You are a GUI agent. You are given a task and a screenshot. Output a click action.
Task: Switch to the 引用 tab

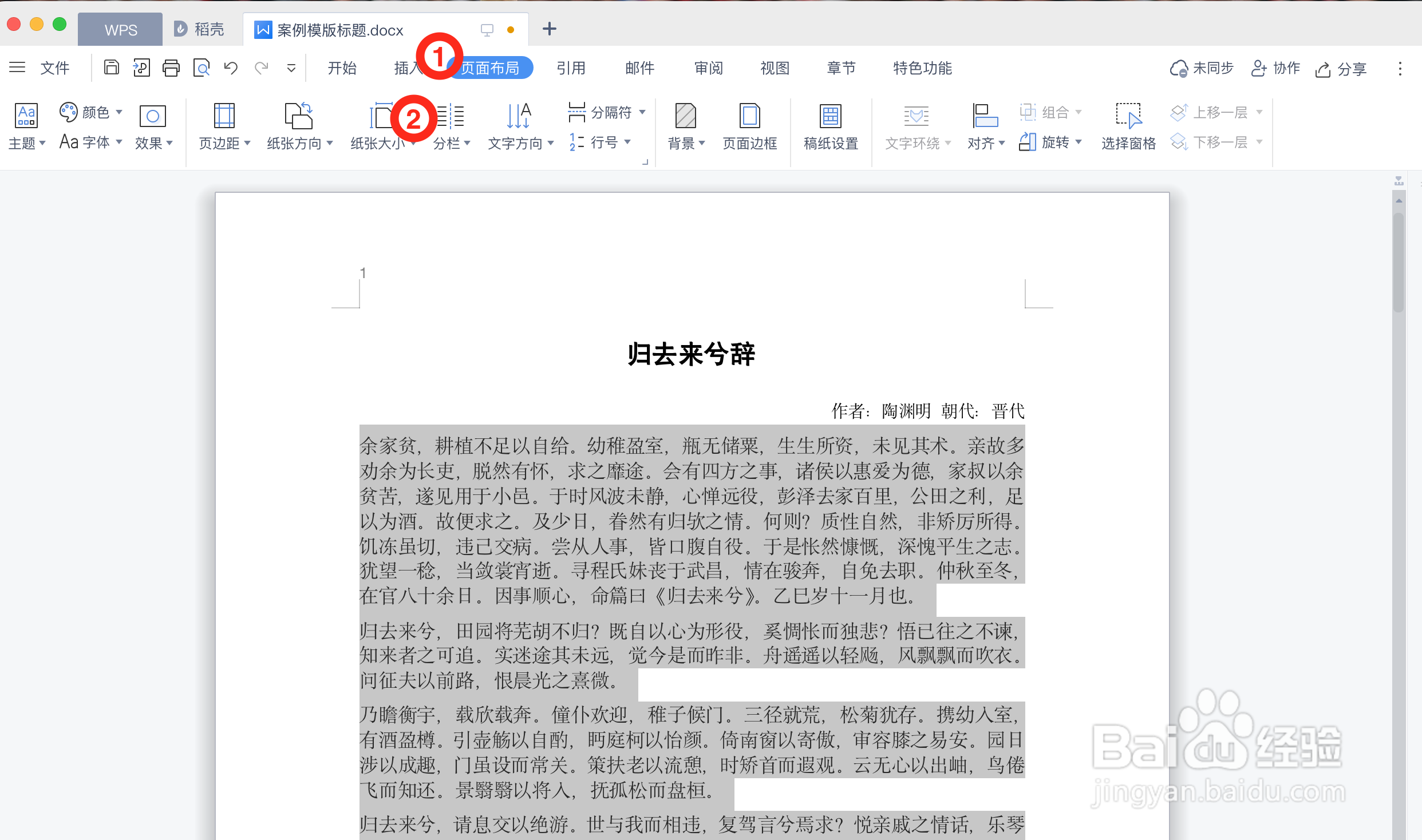571,68
